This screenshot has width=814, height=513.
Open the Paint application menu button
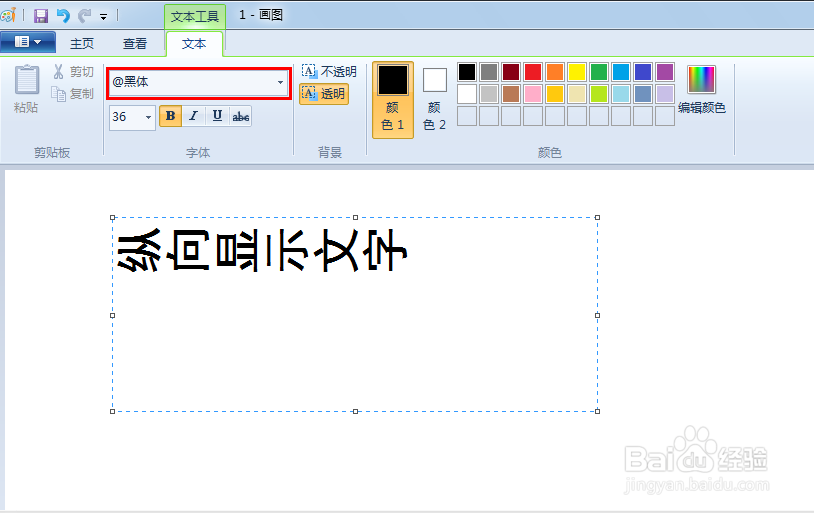tap(28, 42)
